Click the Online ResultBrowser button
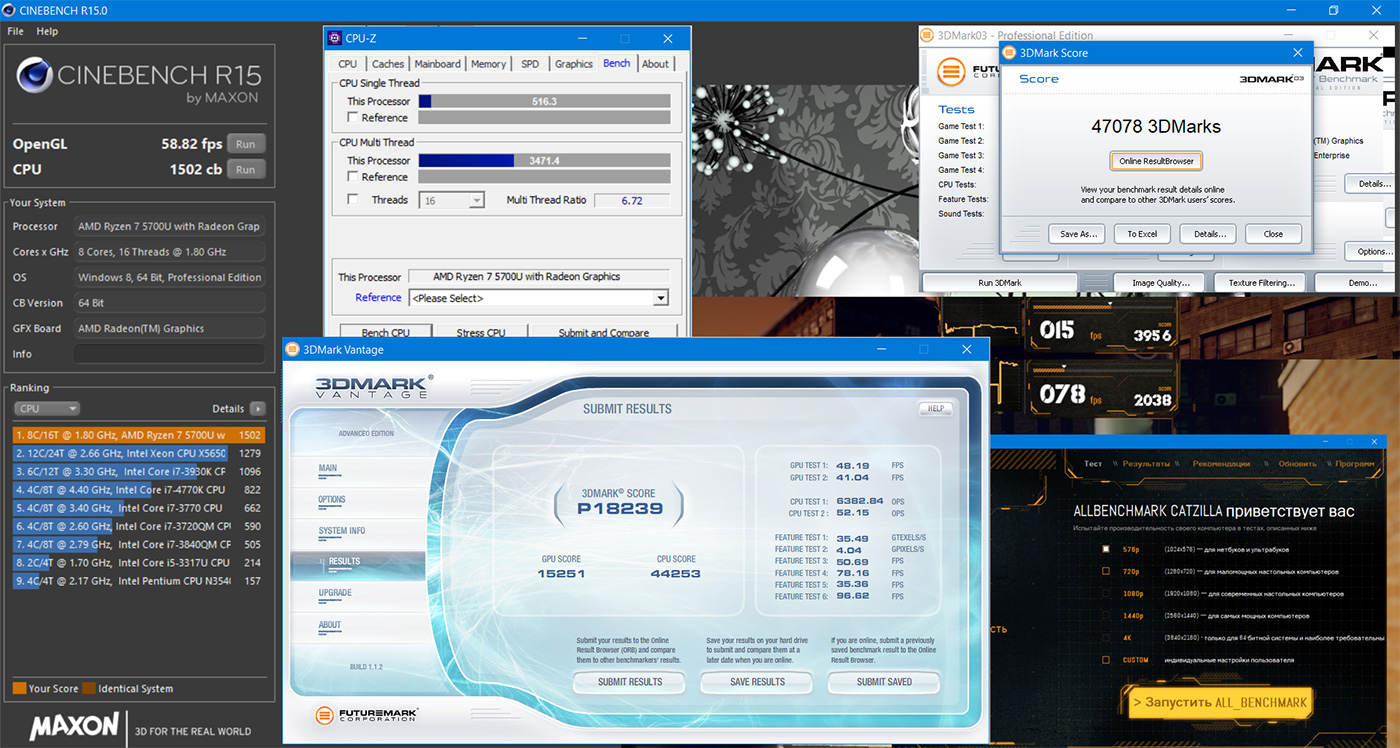The height and width of the screenshot is (748, 1400). point(1155,161)
